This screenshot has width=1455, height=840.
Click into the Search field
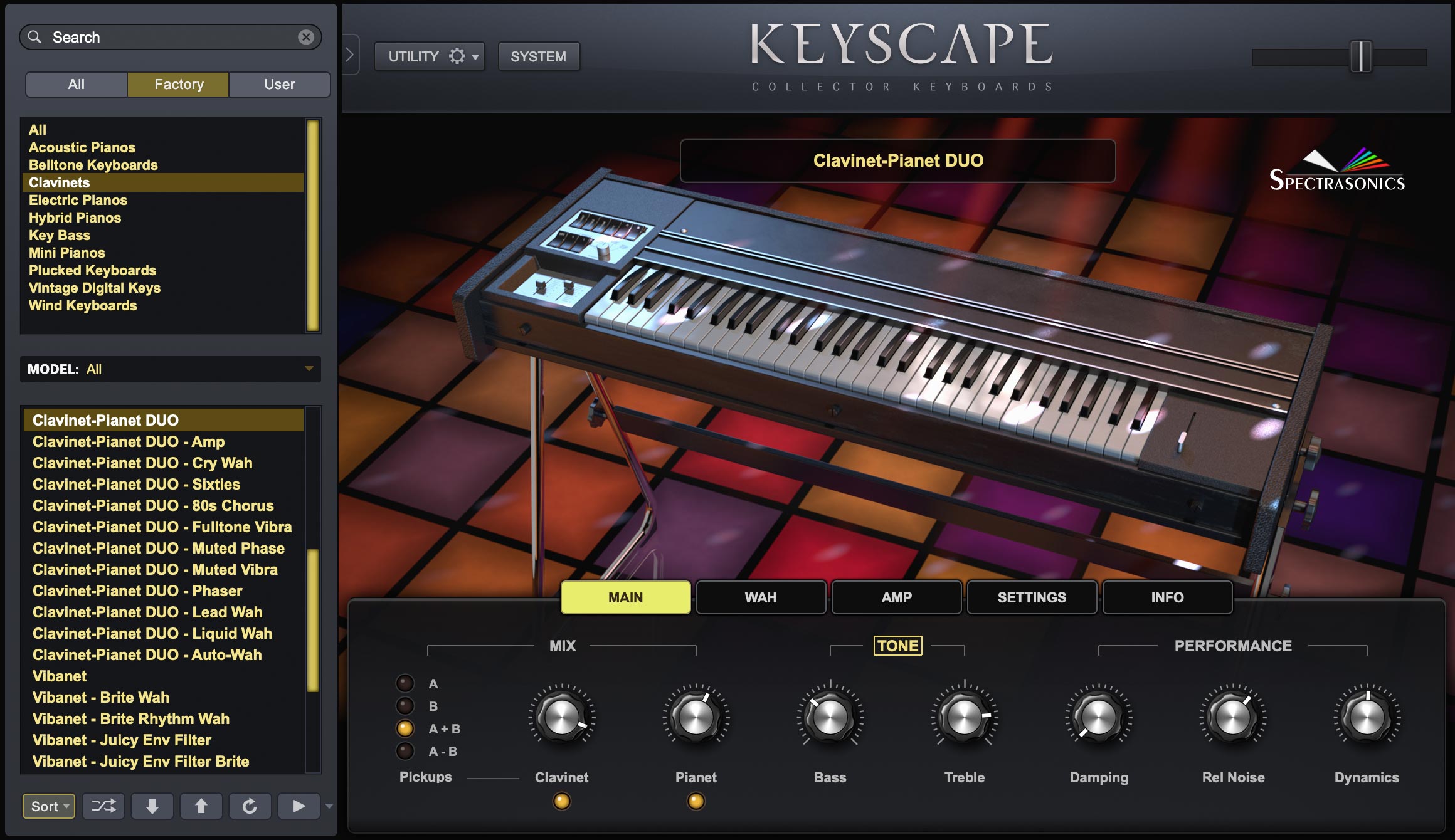171,37
